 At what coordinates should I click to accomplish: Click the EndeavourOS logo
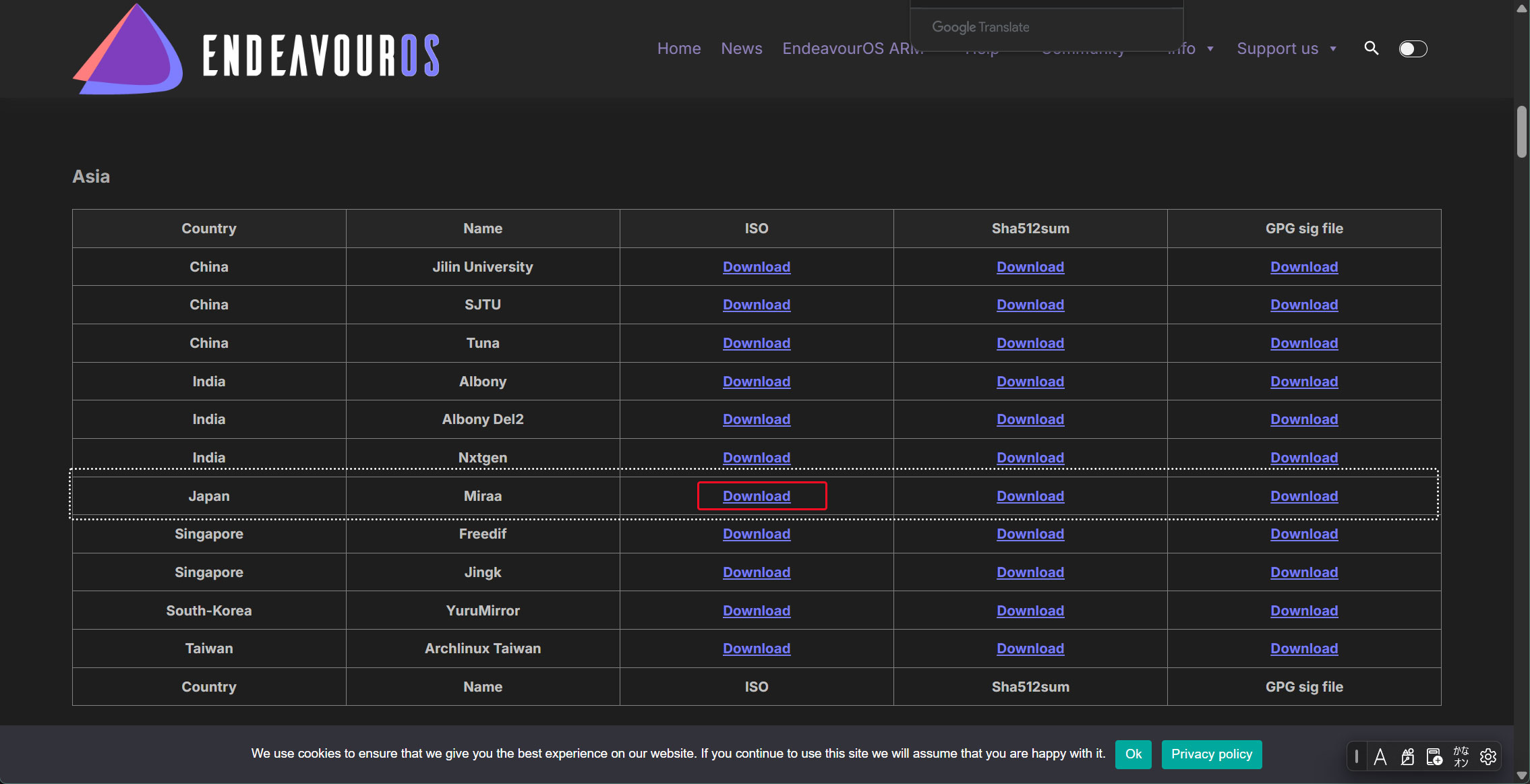click(256, 50)
